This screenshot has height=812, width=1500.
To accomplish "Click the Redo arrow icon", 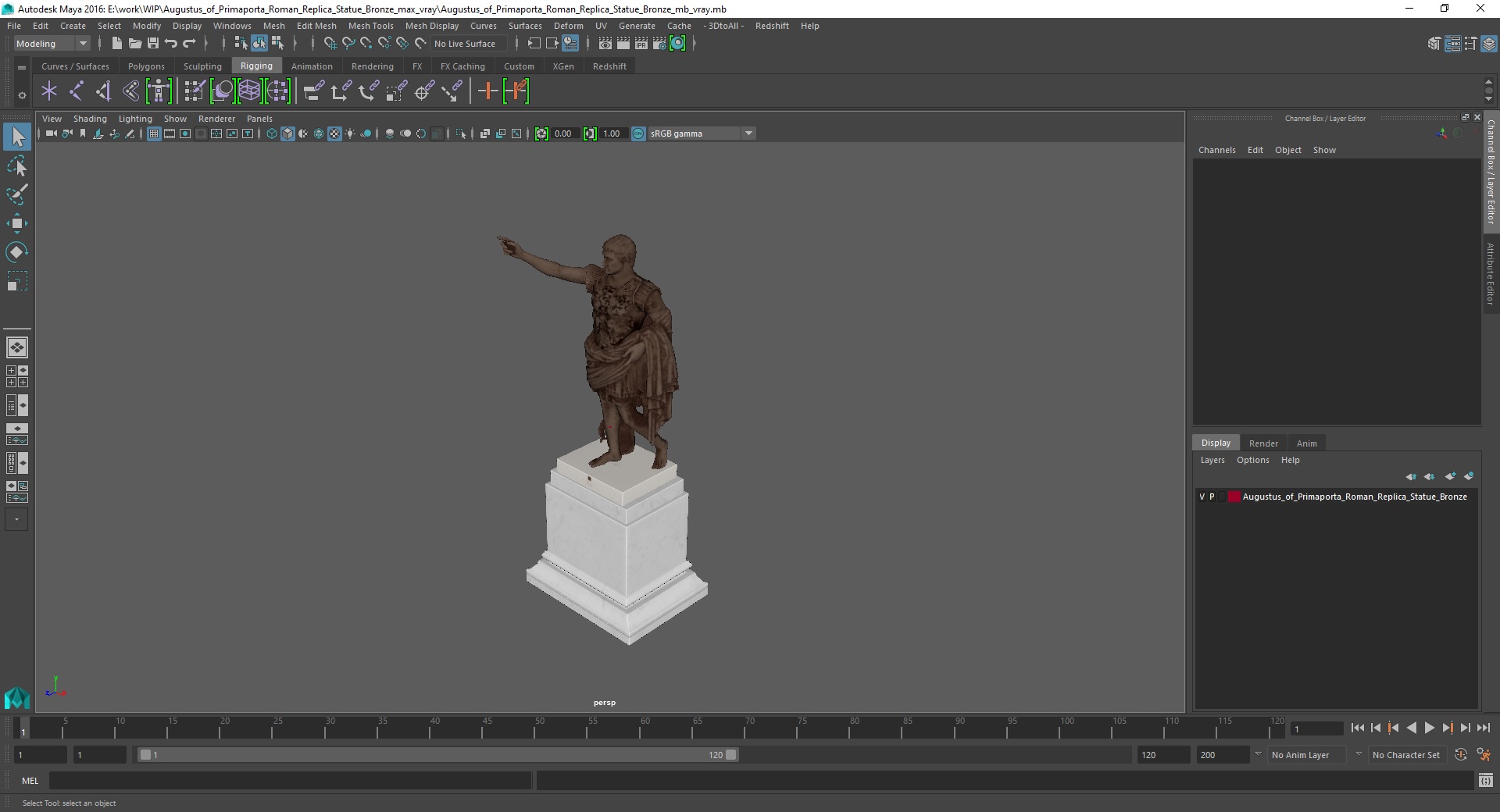I will pyautogui.click(x=189, y=44).
